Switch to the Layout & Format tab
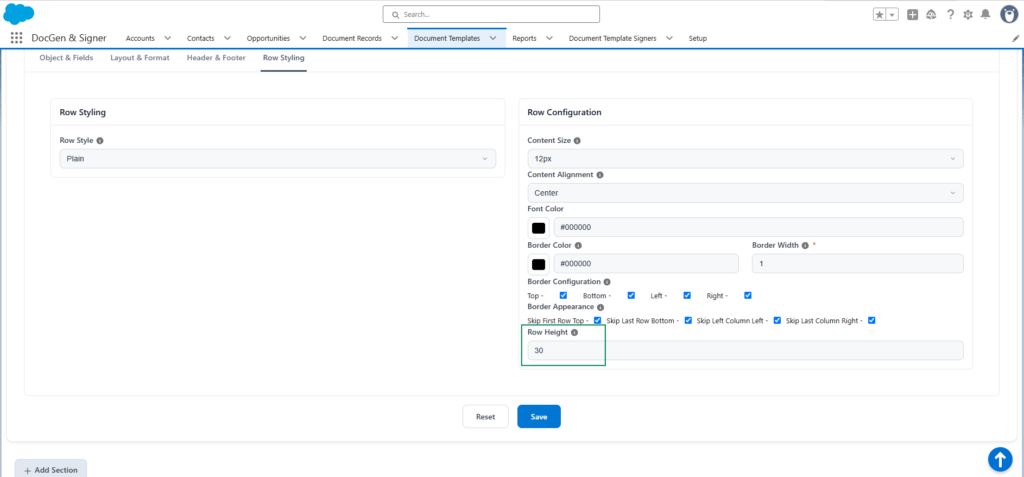The image size is (1024, 477). pos(140,58)
